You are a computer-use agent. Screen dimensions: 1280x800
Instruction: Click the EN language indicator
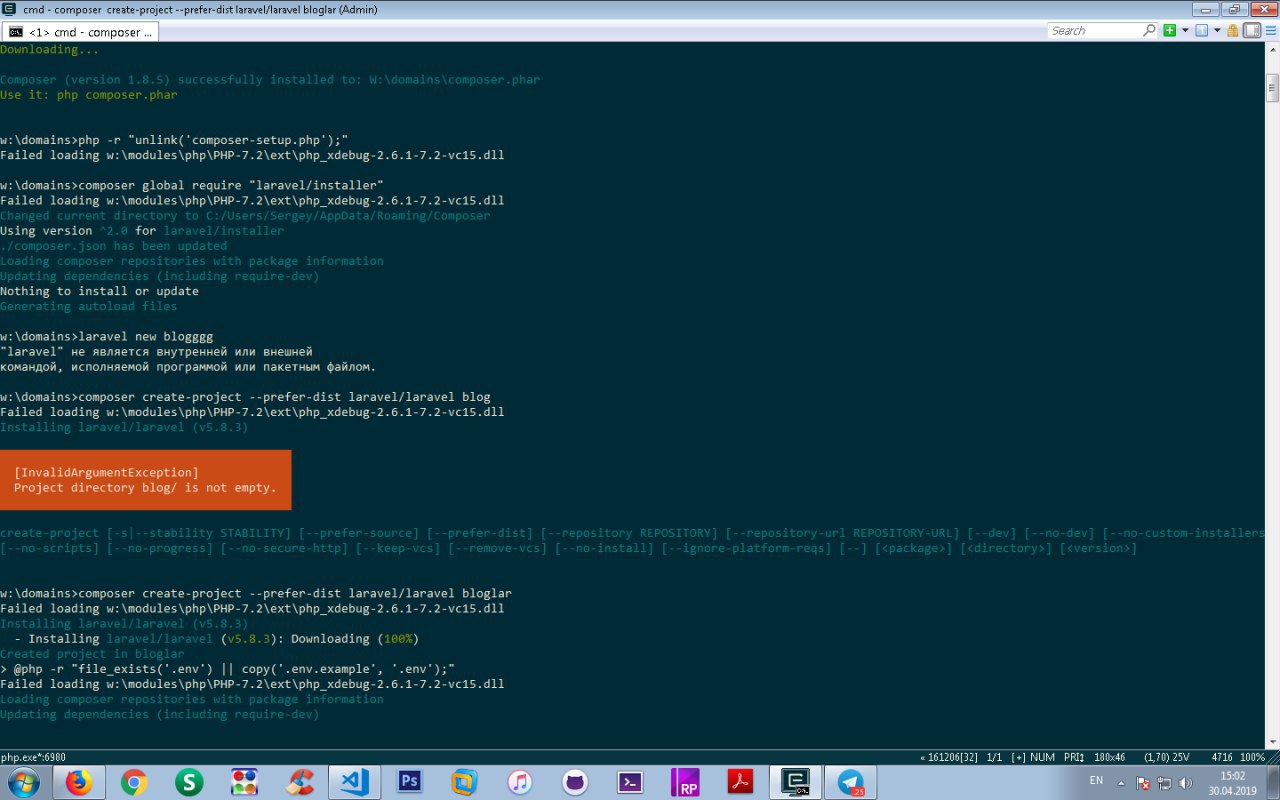point(1096,780)
